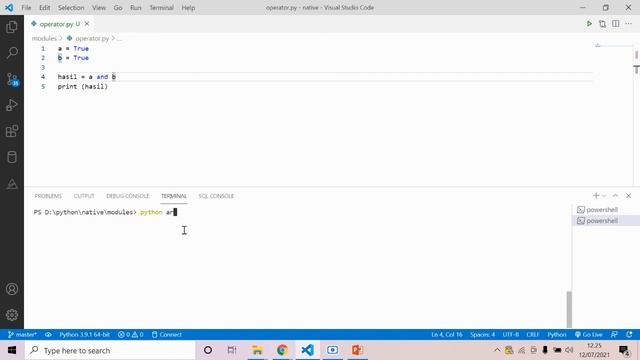Open File Explorer from taskbar

[257, 350]
